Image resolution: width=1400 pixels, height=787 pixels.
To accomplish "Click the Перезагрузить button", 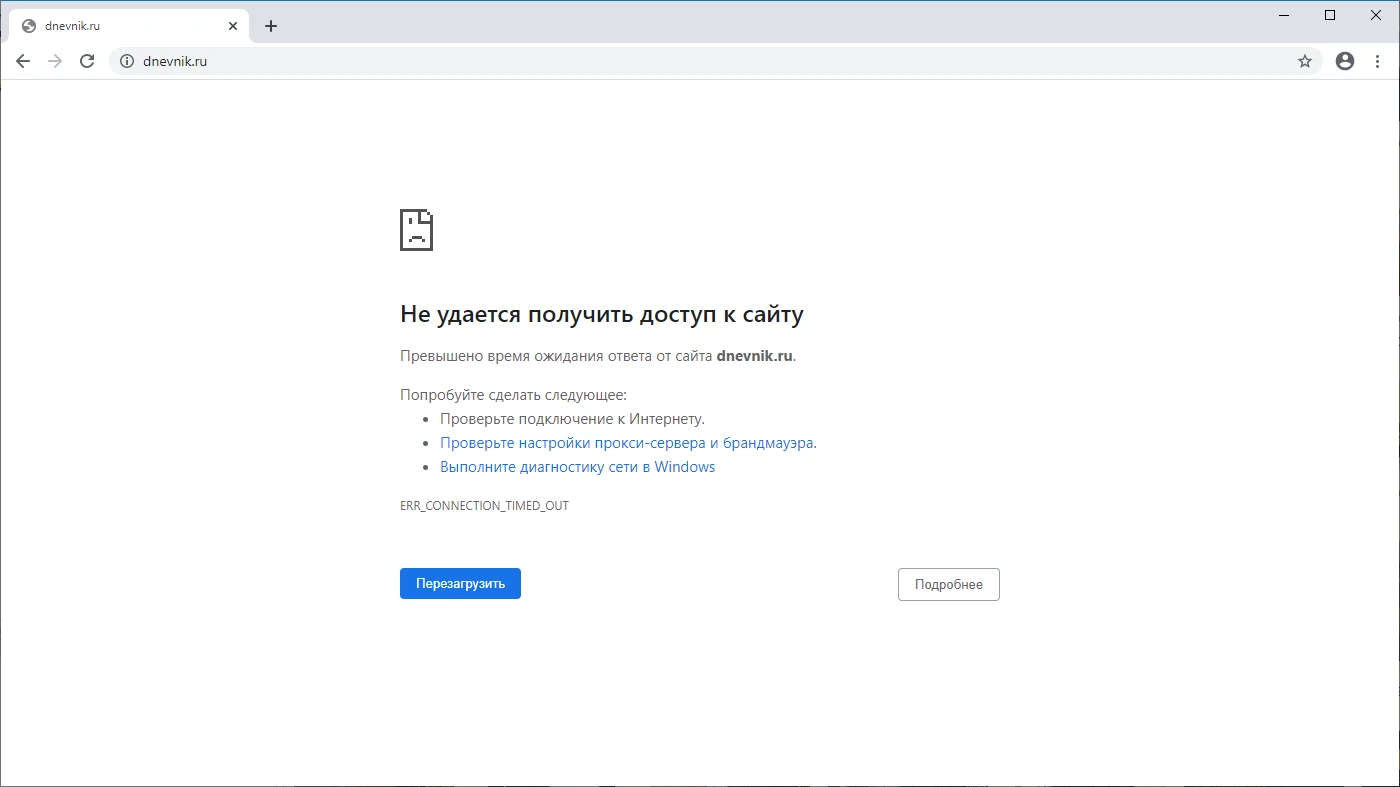I will (x=460, y=584).
